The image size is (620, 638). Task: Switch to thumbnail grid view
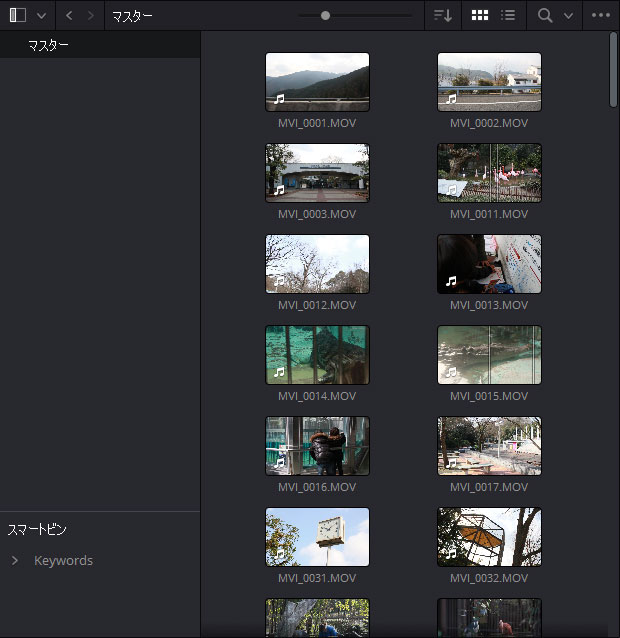(x=479, y=16)
